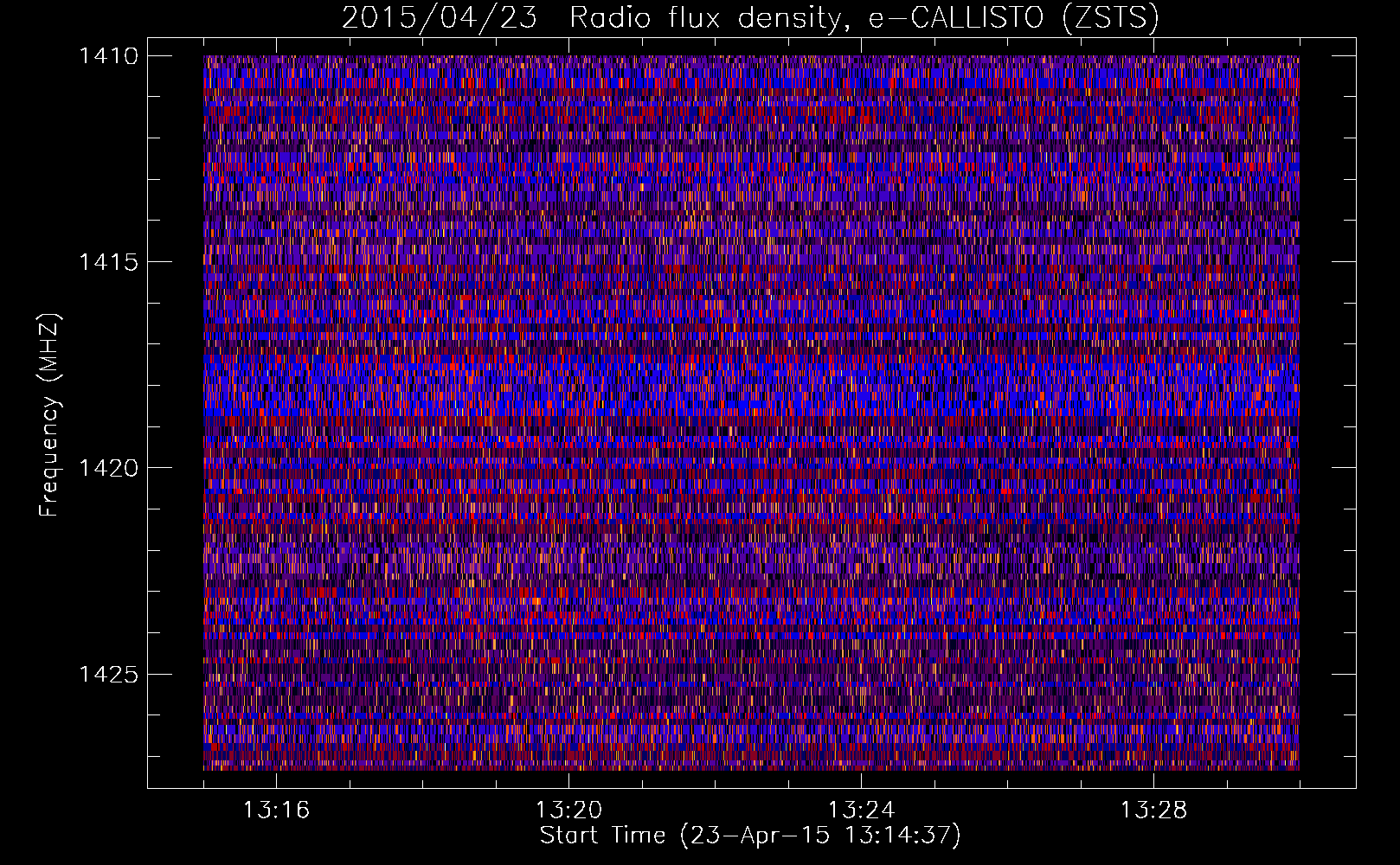
Task: Select the 1425 frequency axis label
Action: click(x=108, y=674)
